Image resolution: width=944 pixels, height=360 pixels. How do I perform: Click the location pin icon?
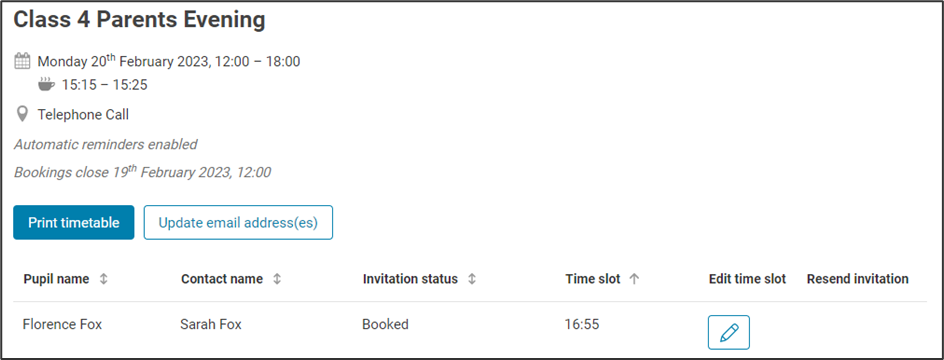[22, 114]
